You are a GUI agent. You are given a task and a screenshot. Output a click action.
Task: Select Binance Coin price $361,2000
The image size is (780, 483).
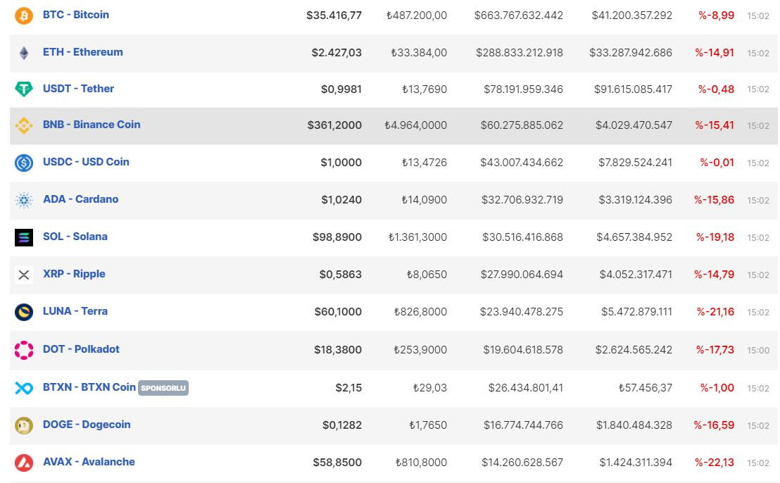click(x=334, y=125)
